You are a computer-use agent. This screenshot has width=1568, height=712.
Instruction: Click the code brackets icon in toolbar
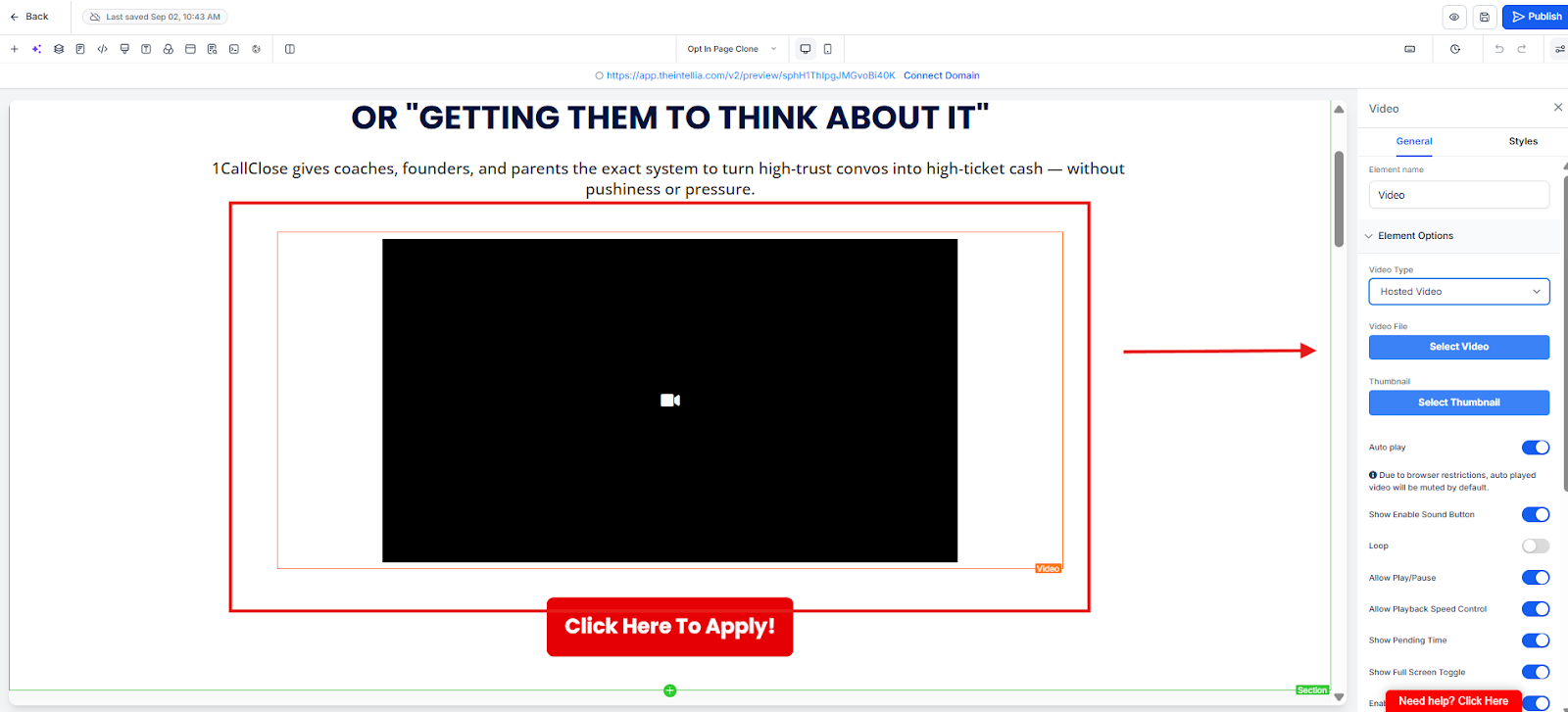point(102,49)
